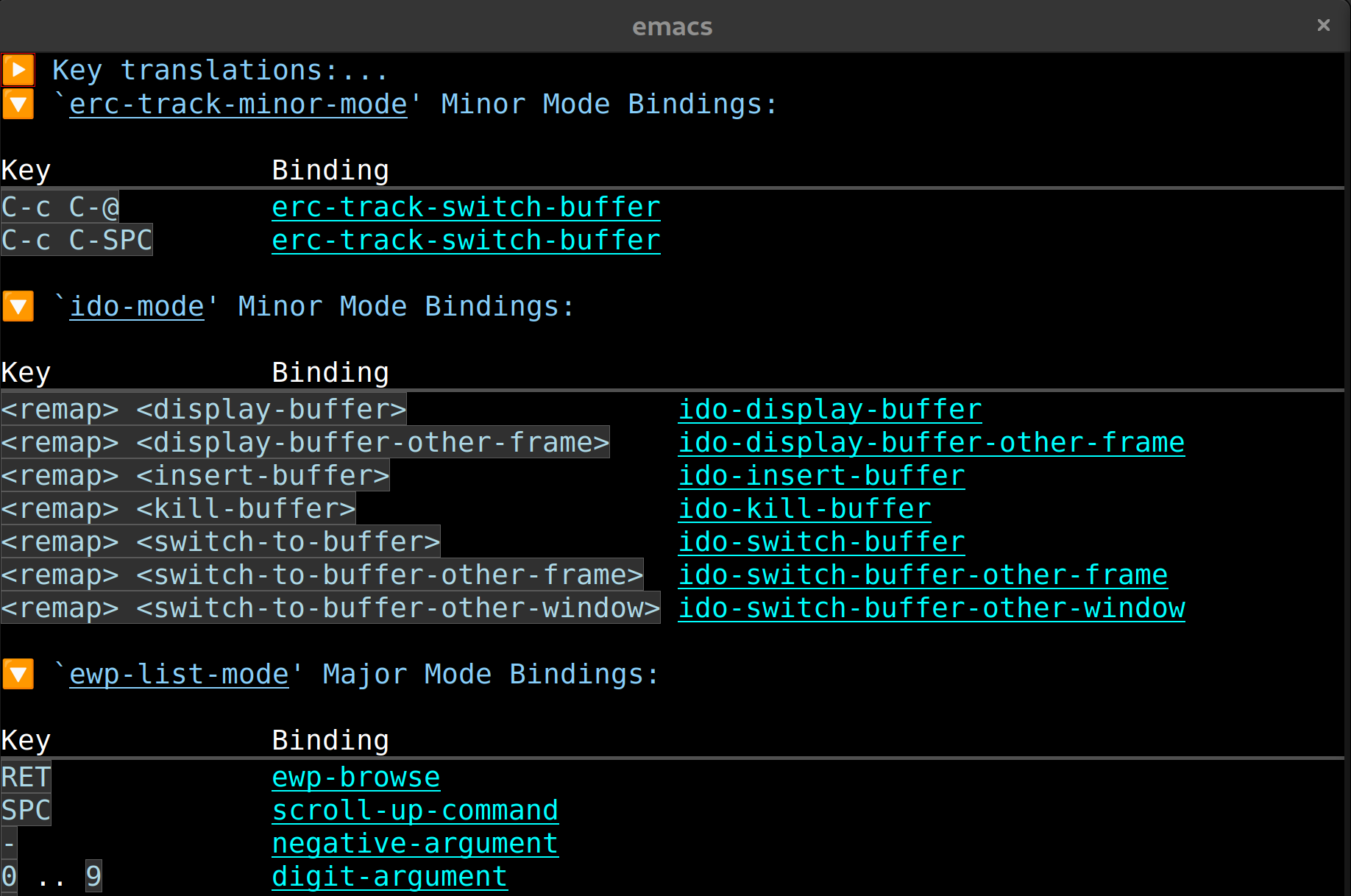
Task: Open the ido-switch-buffer link
Action: (821, 542)
